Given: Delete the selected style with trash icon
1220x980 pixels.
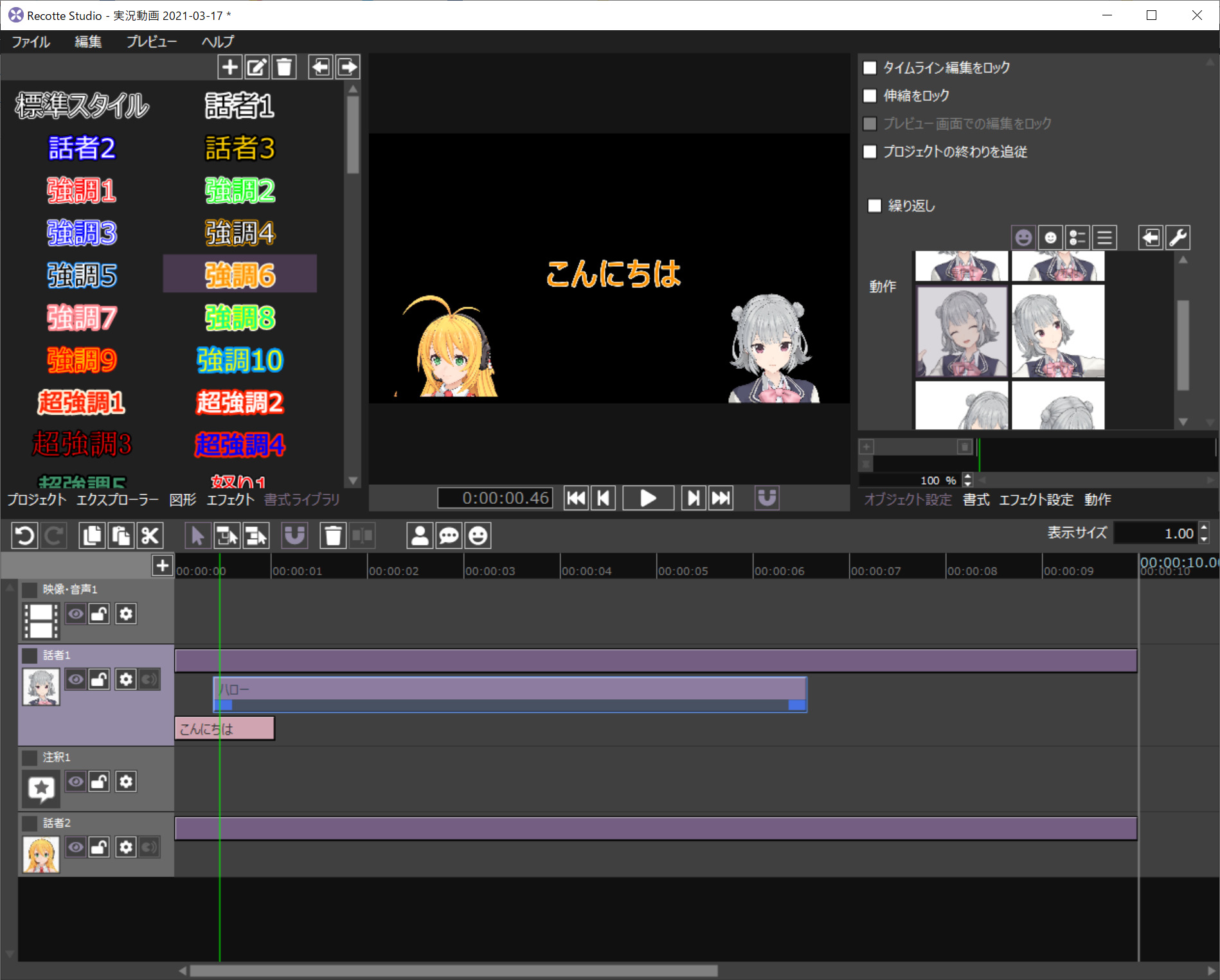Looking at the screenshot, I should [284, 67].
